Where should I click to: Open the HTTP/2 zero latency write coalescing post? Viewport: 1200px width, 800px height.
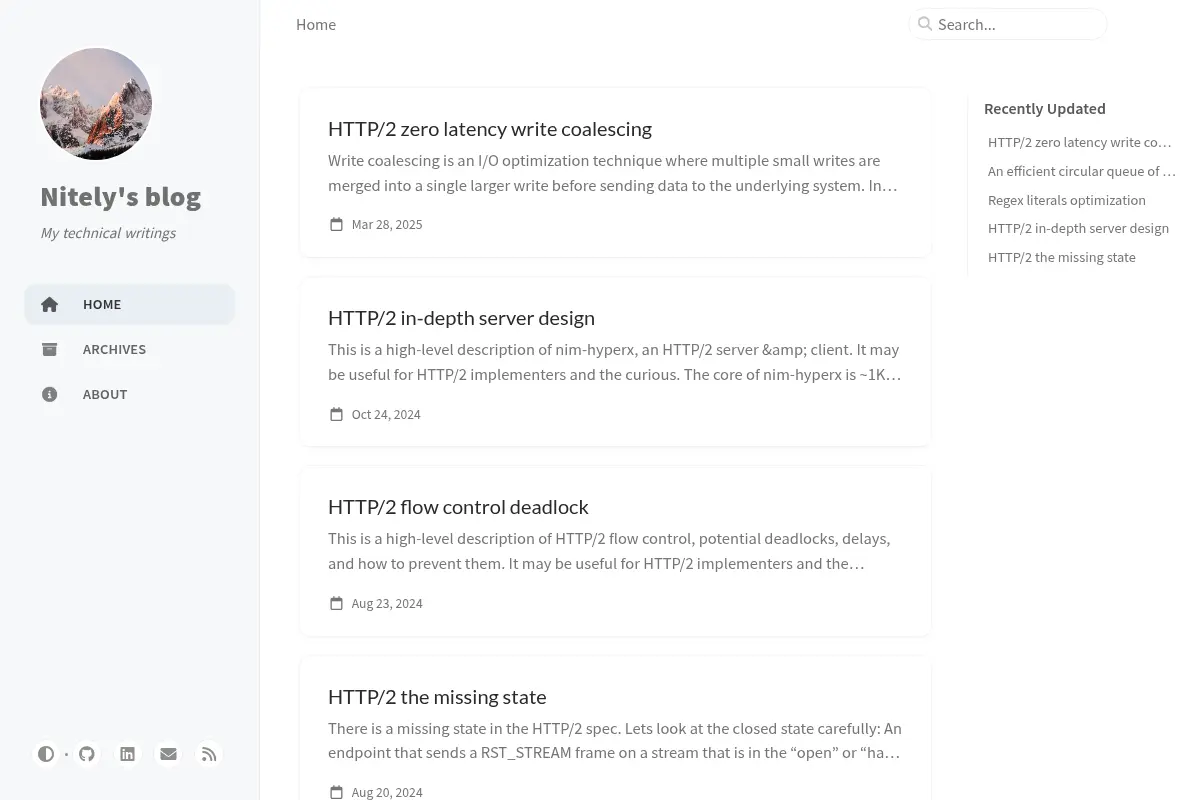pyautogui.click(x=490, y=128)
